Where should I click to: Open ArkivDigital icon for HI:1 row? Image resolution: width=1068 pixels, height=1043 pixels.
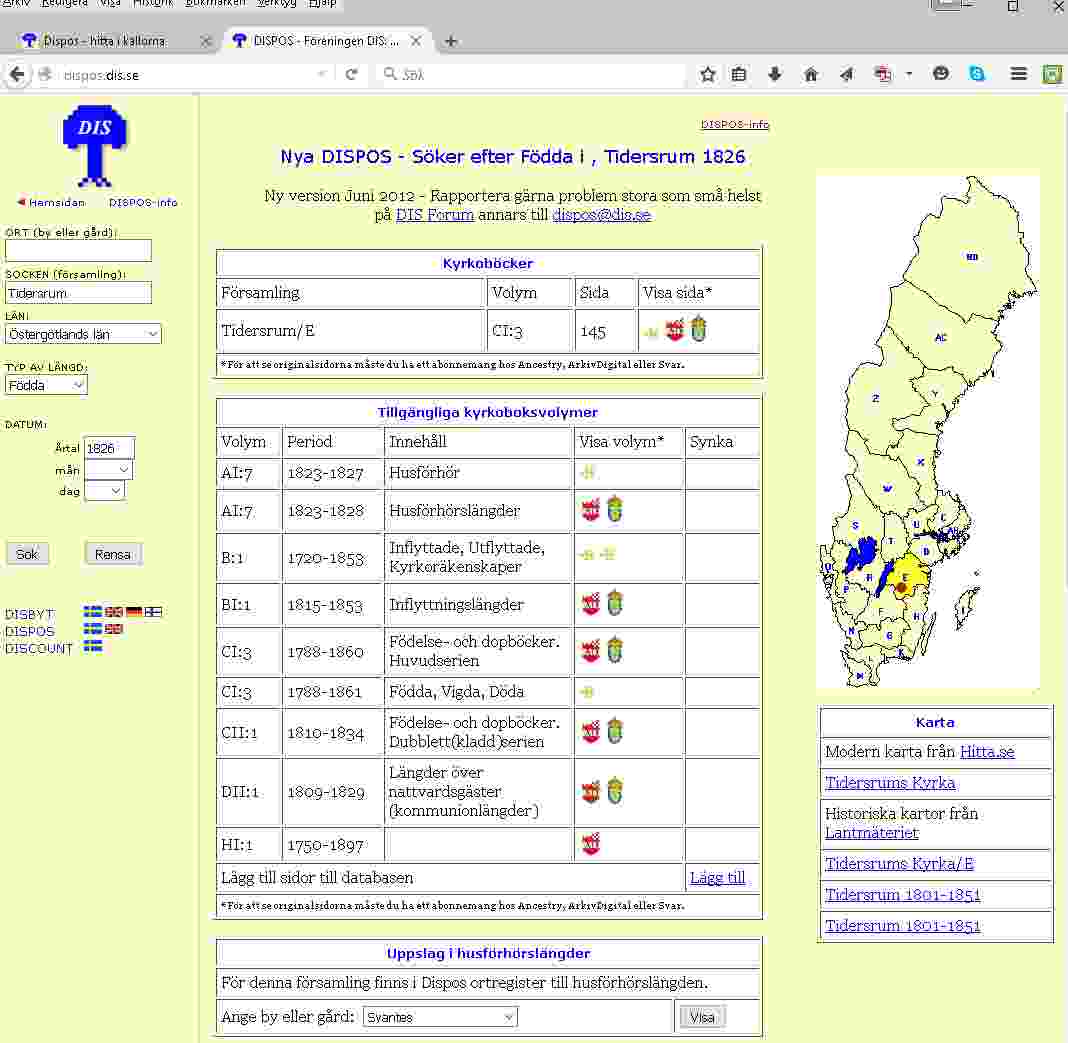click(591, 844)
